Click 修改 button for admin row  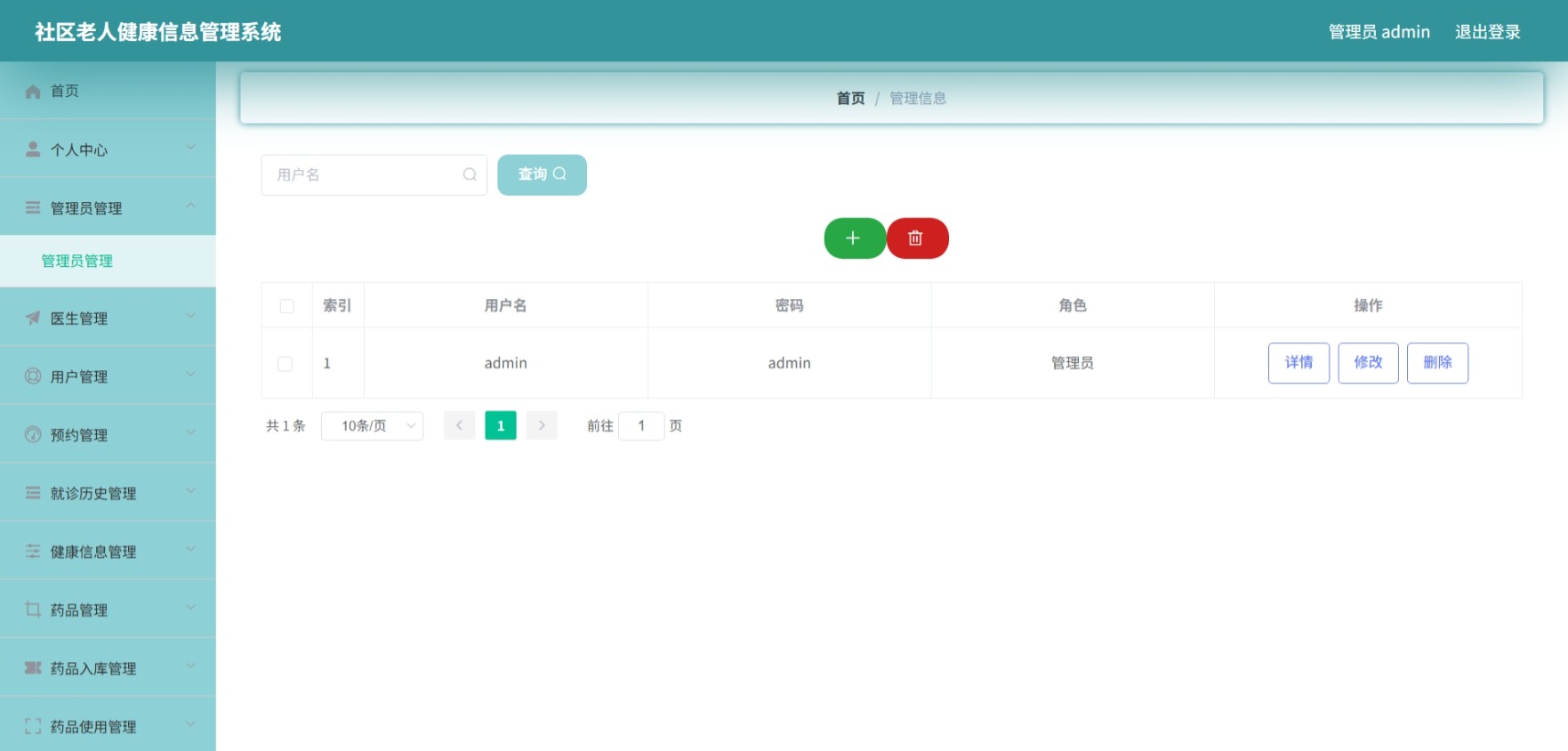click(x=1368, y=363)
